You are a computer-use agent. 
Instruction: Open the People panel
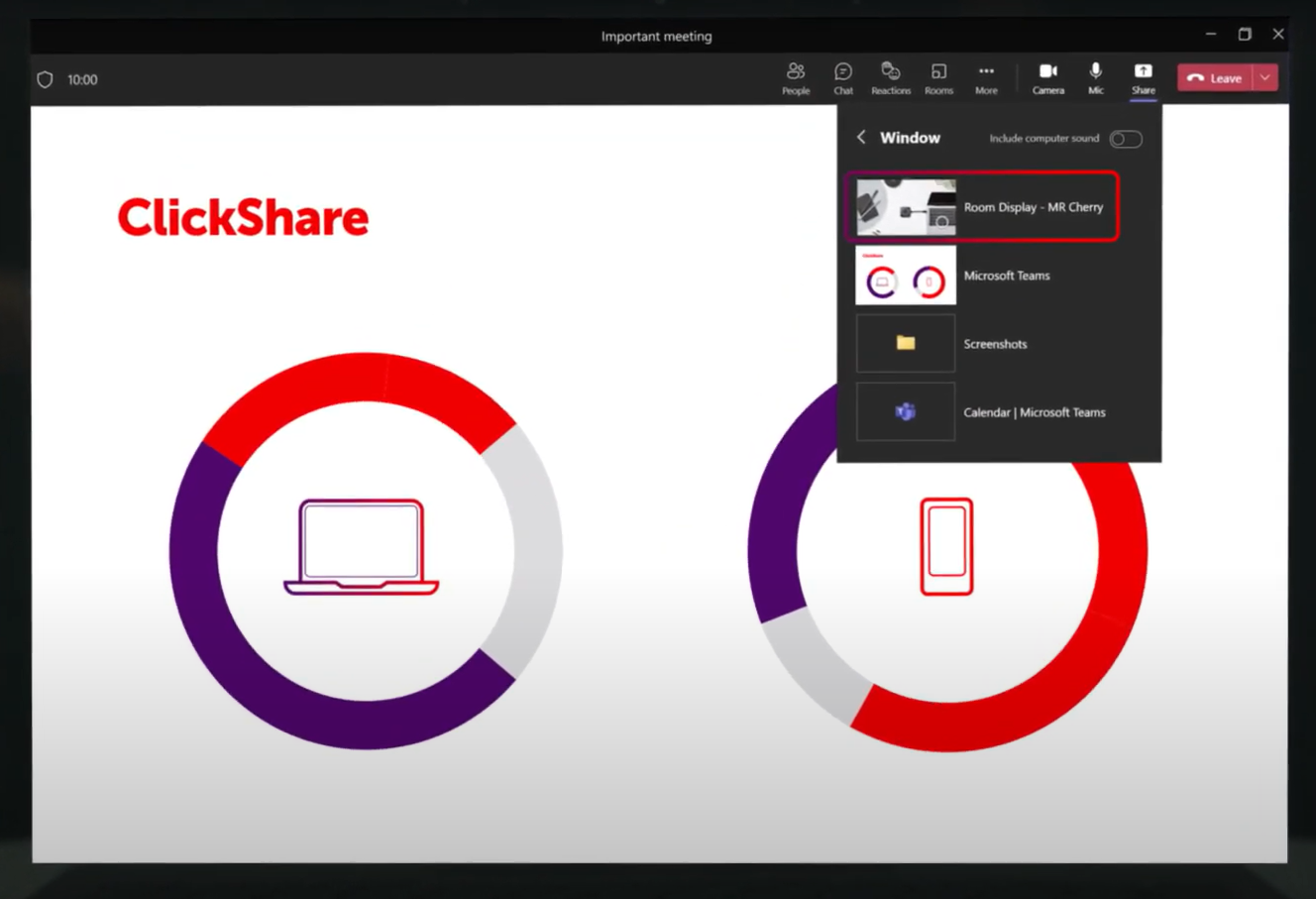(796, 78)
